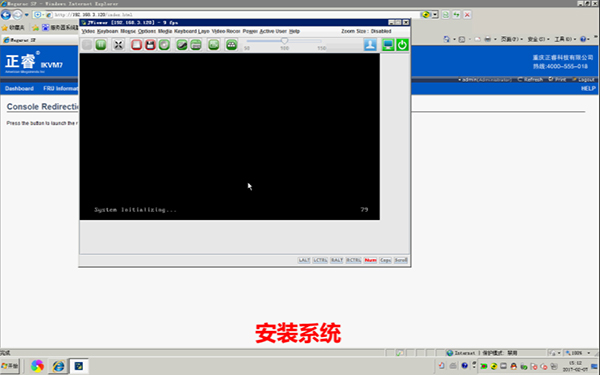
Task: Click the Refresh link in web header
Action: click(530, 80)
